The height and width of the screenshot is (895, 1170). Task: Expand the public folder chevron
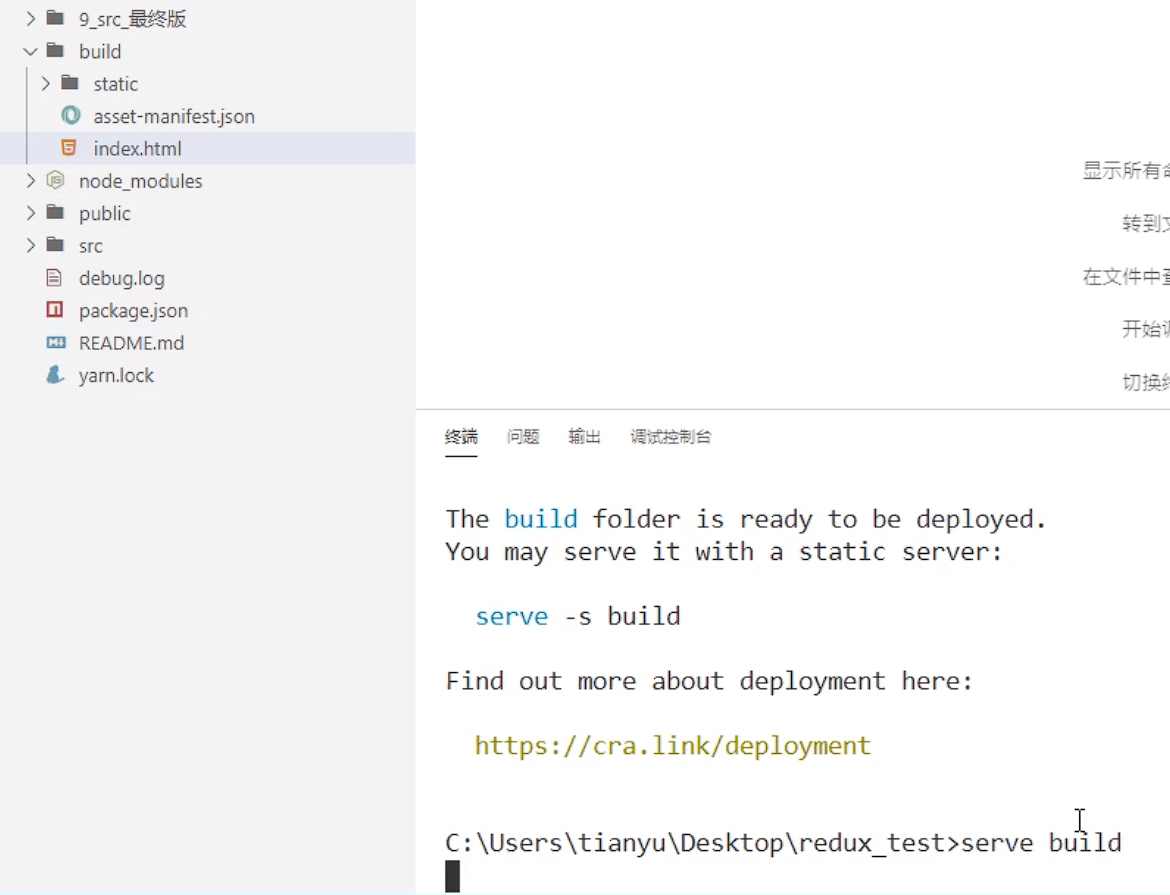(x=30, y=213)
